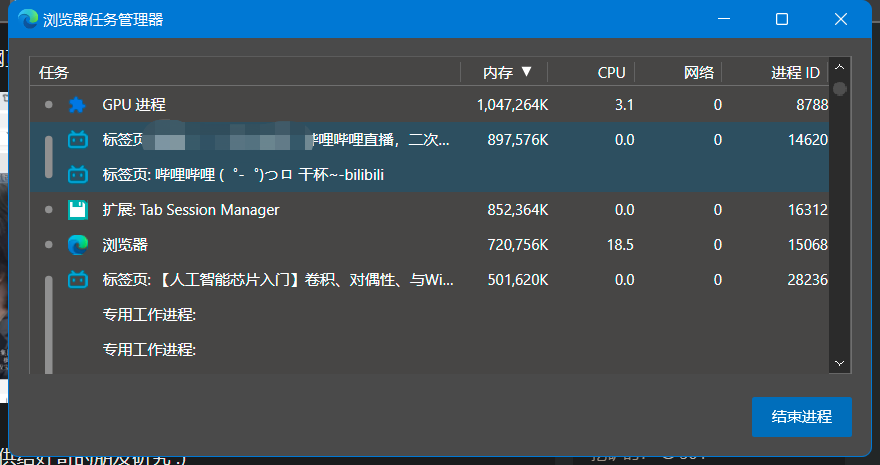Click the 结束进程 button

coord(801,417)
